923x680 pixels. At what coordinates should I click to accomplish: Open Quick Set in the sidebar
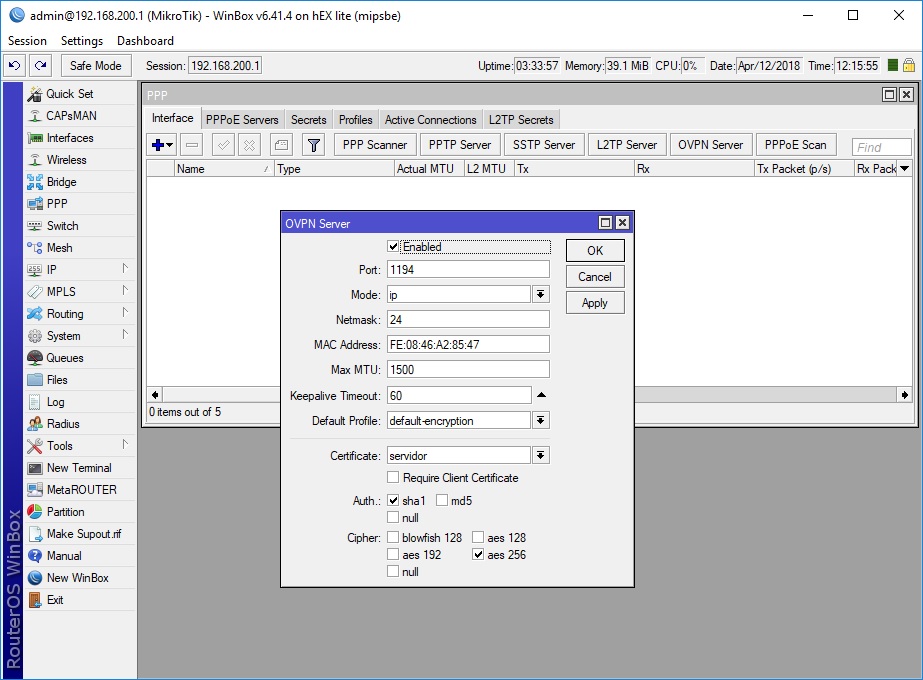coord(69,94)
